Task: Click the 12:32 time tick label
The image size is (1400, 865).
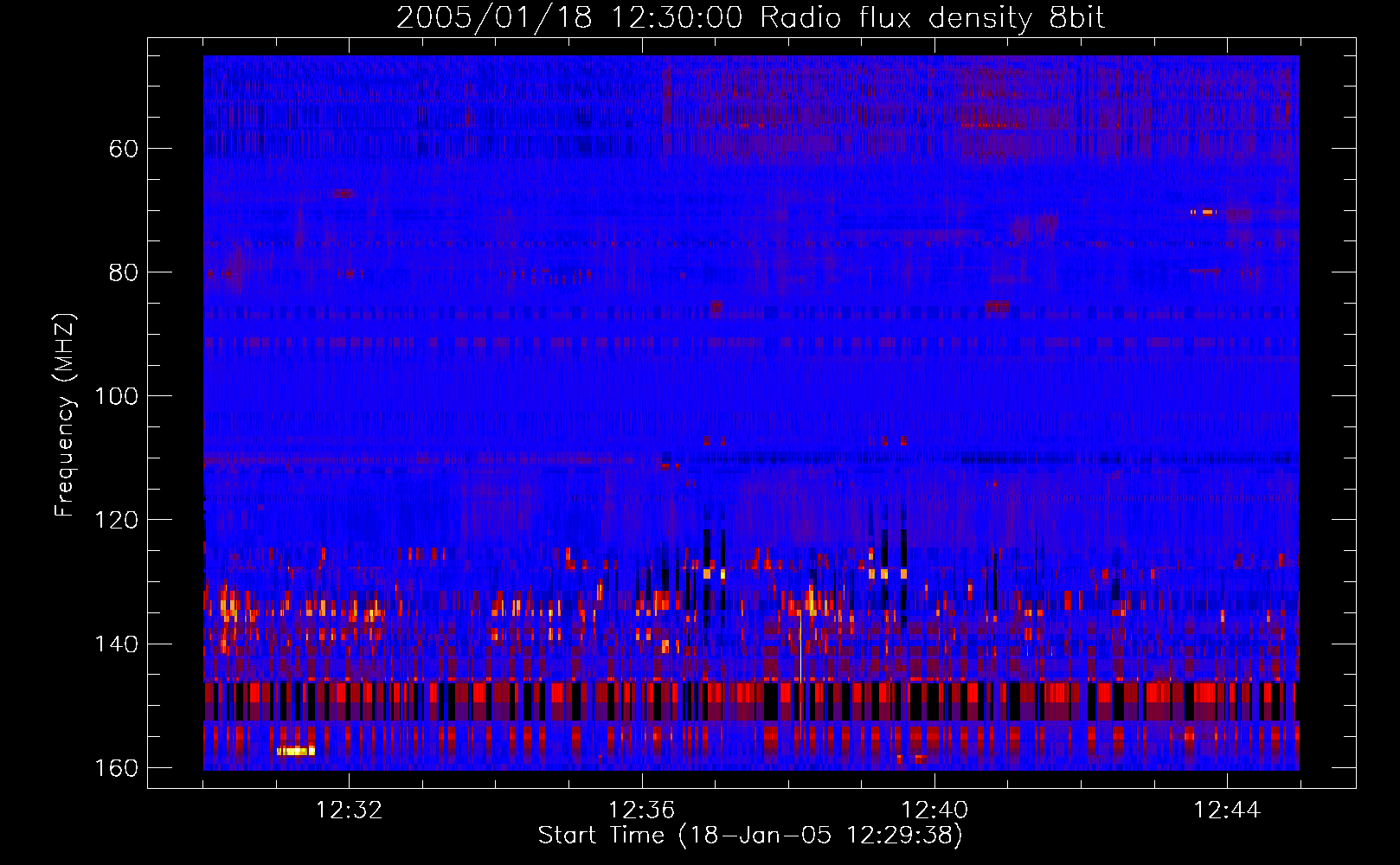Action: pos(349,811)
